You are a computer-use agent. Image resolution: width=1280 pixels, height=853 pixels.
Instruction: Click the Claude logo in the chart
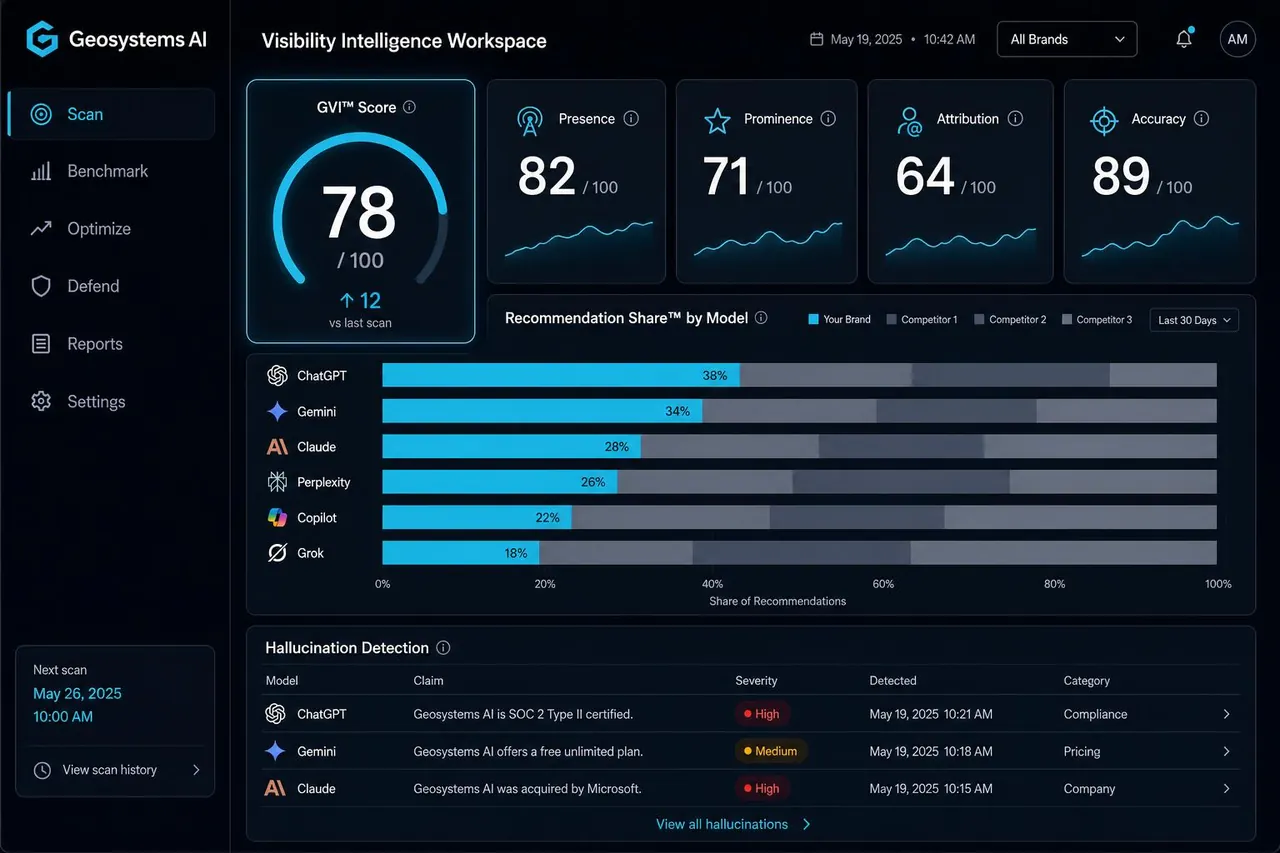coord(277,447)
